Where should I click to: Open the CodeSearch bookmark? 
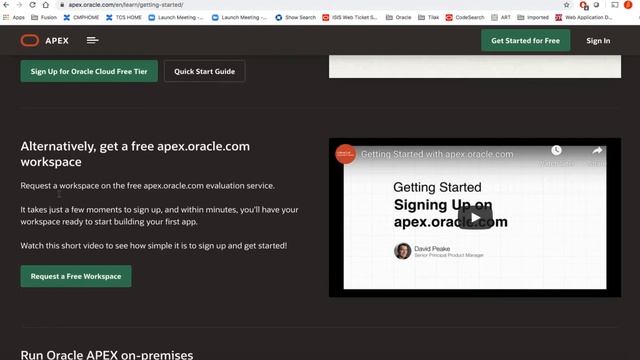pos(465,18)
